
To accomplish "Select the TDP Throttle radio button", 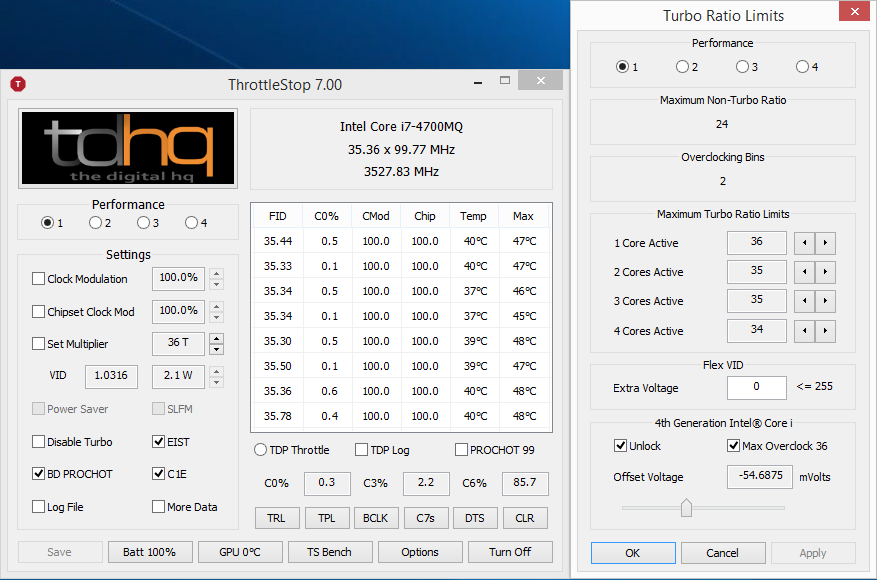I will (x=260, y=450).
